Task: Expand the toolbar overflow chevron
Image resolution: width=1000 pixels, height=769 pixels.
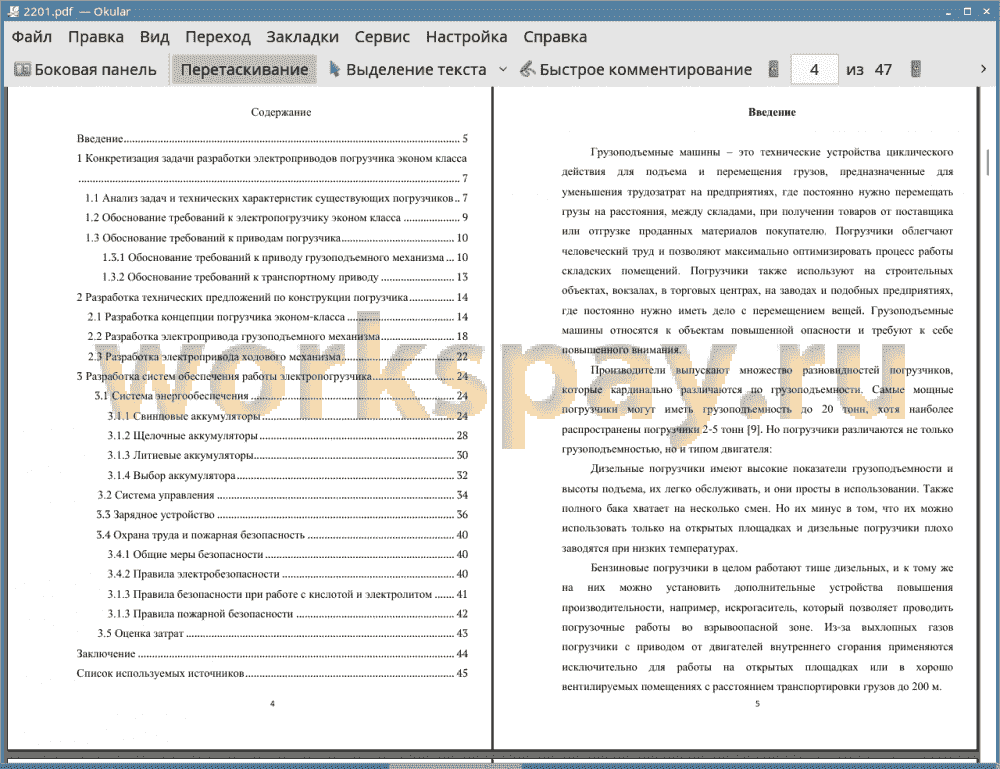Action: (x=983, y=69)
